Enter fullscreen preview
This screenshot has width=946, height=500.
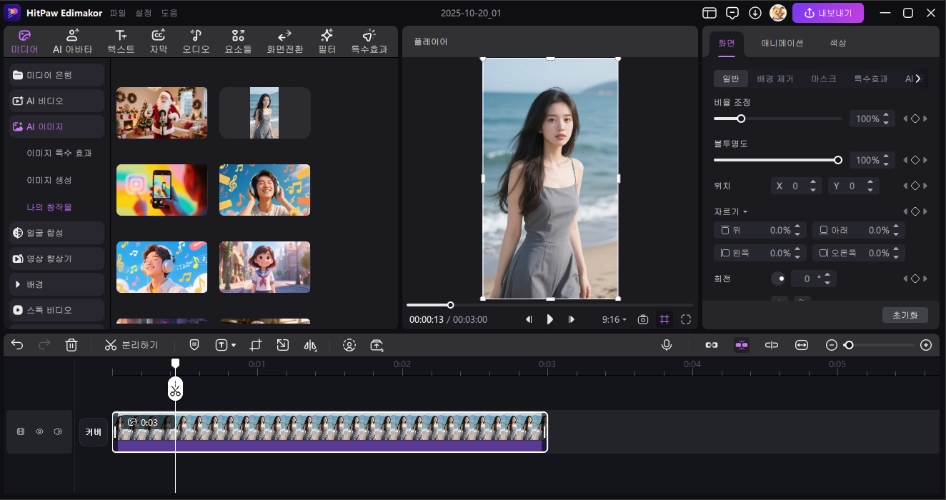686,320
